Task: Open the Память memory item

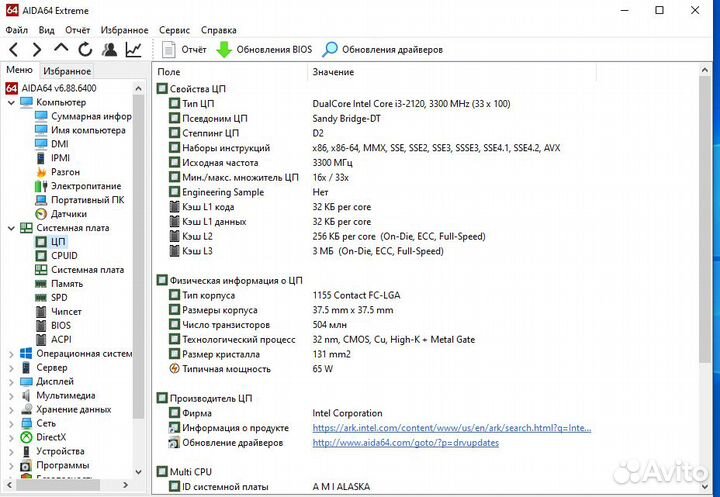Action: tap(59, 283)
